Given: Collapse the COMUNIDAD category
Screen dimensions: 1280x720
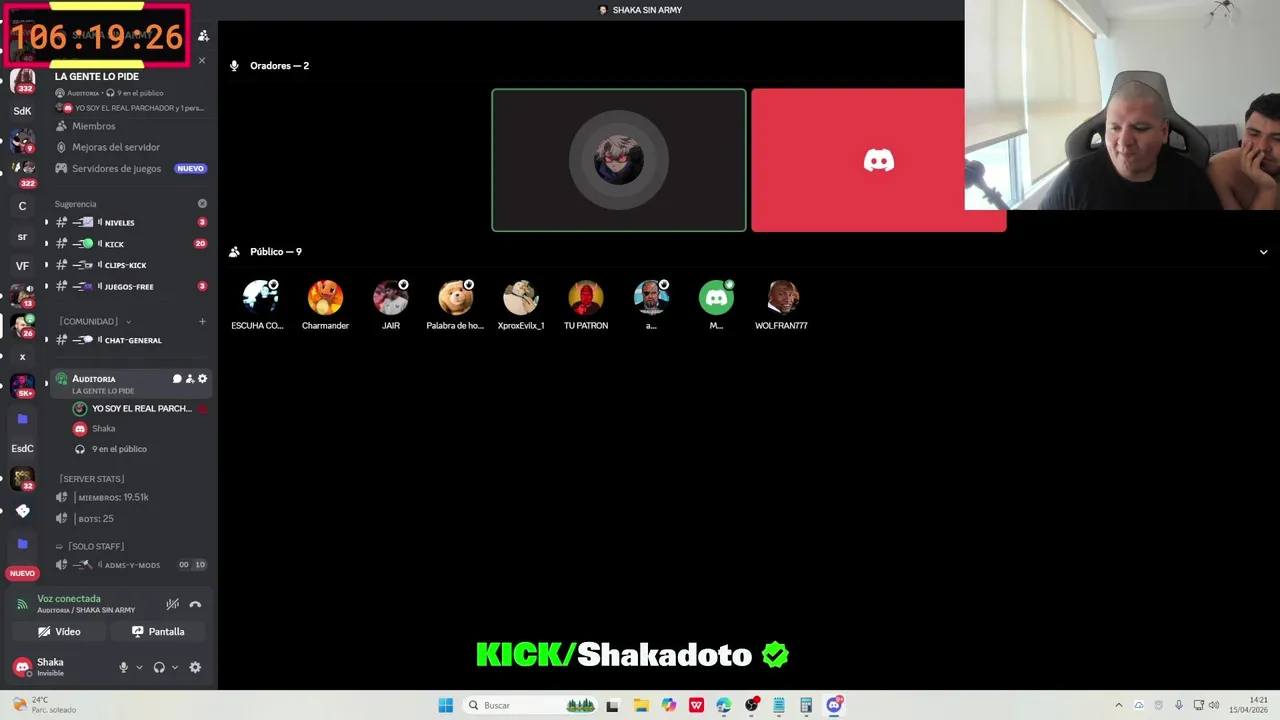Looking at the screenshot, I should point(95,321).
